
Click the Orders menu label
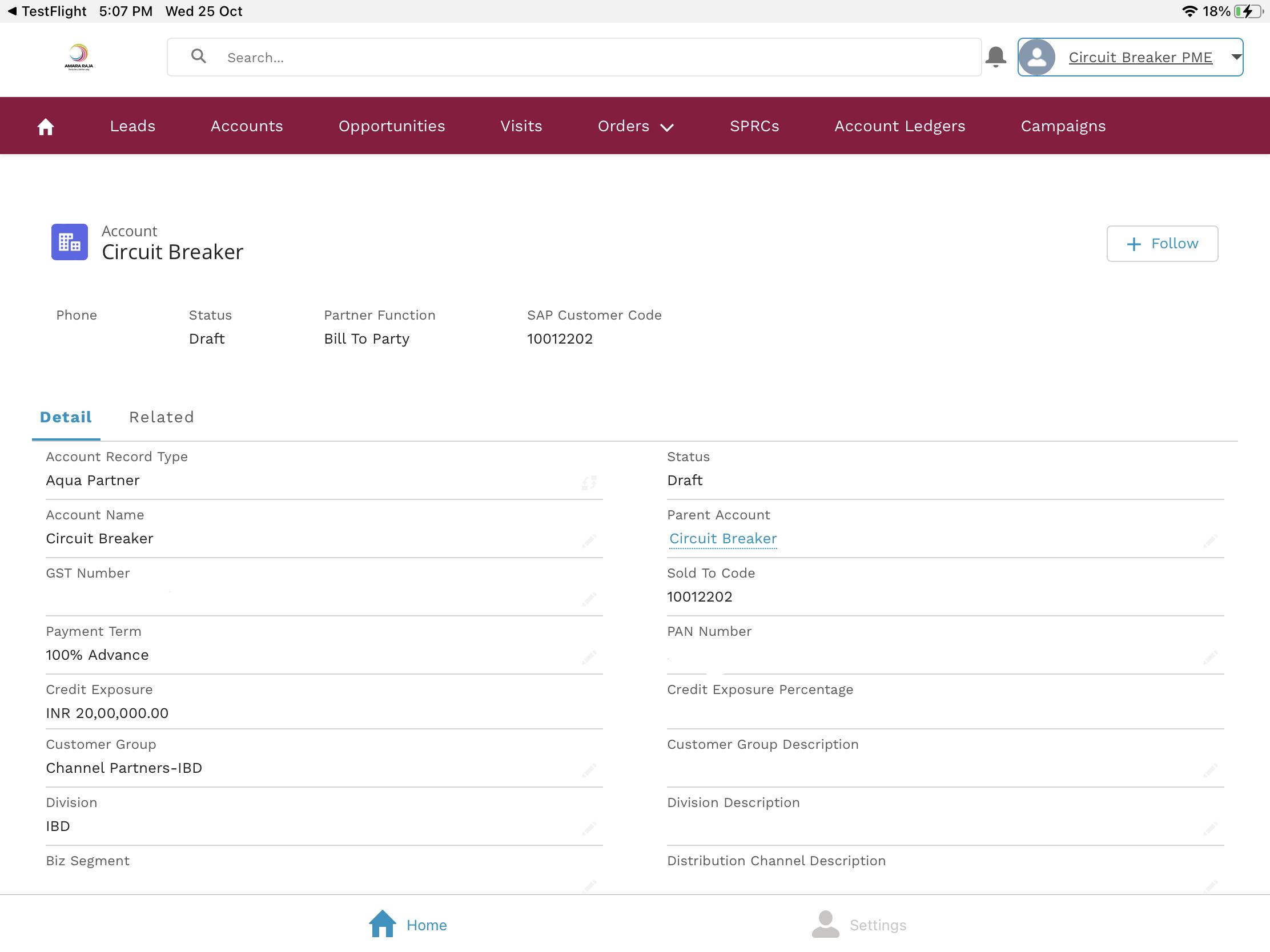624,126
